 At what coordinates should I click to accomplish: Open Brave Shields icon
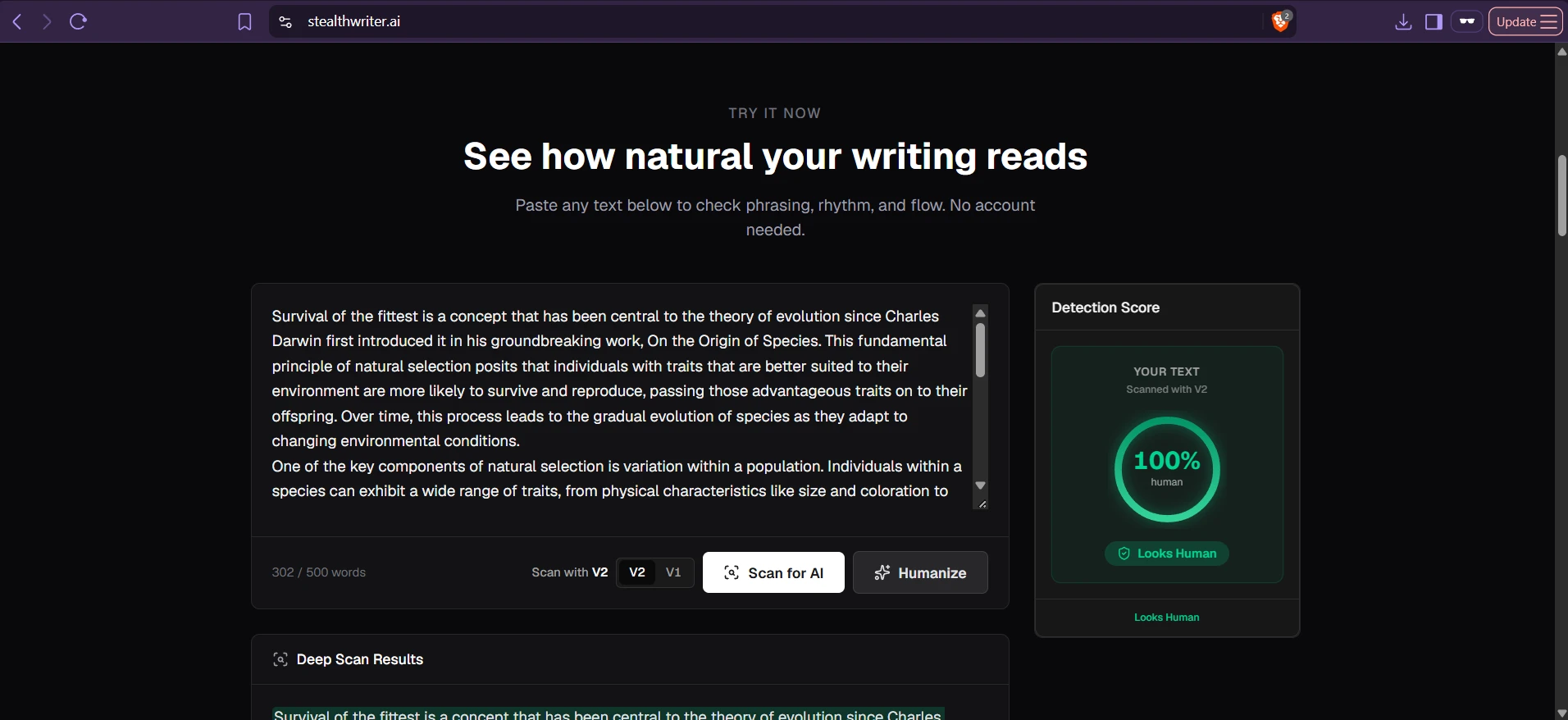1280,21
